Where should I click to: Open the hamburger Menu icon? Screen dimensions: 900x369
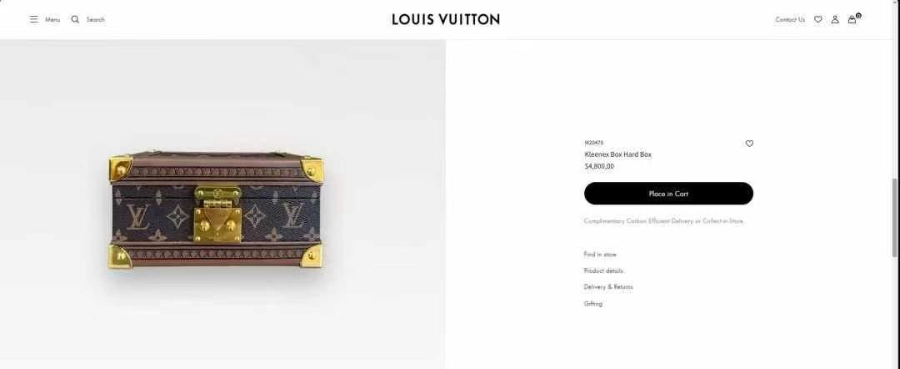[34, 20]
